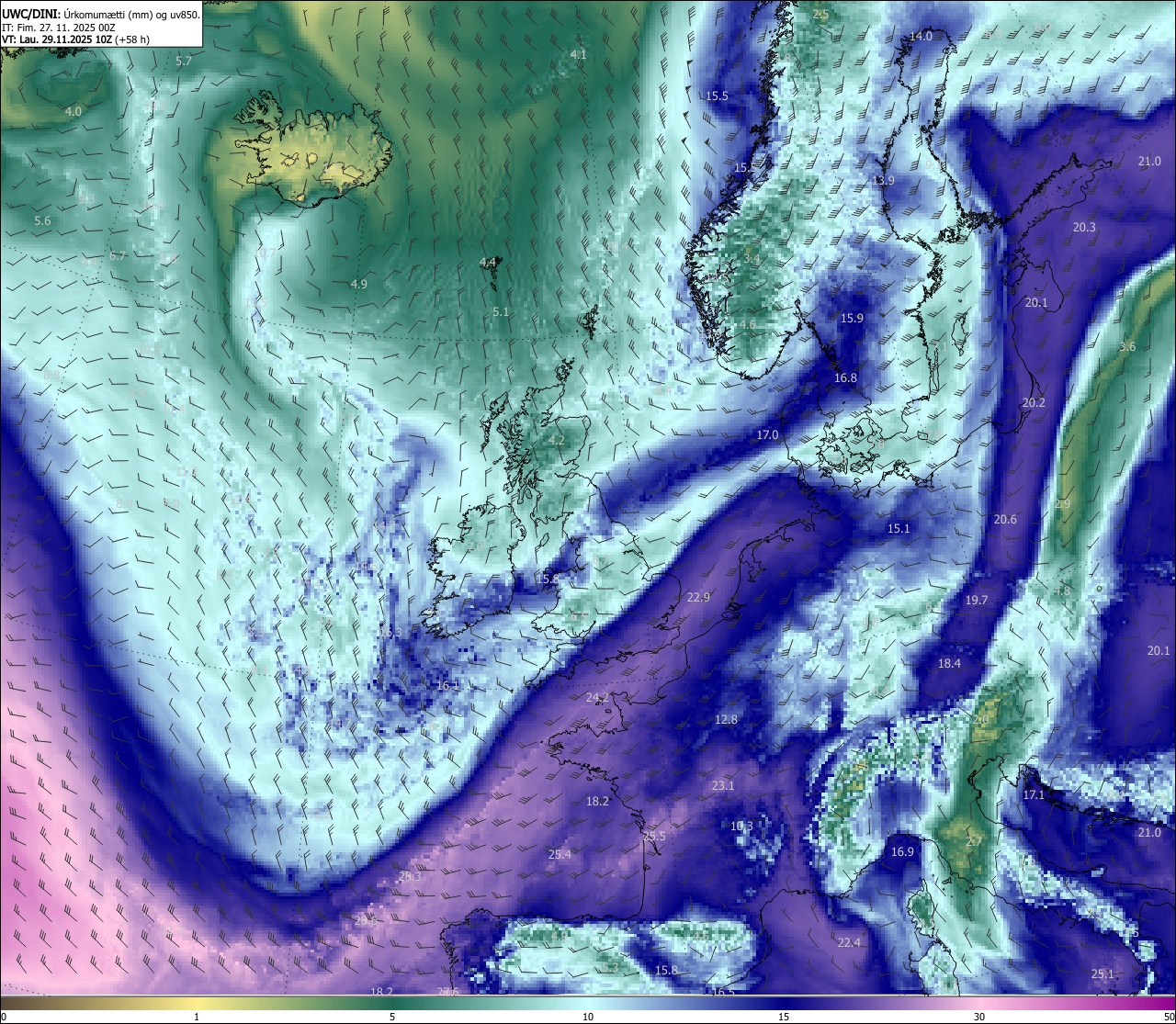Click the 19.7 value on the map
The image size is (1176, 1024).
977,601
